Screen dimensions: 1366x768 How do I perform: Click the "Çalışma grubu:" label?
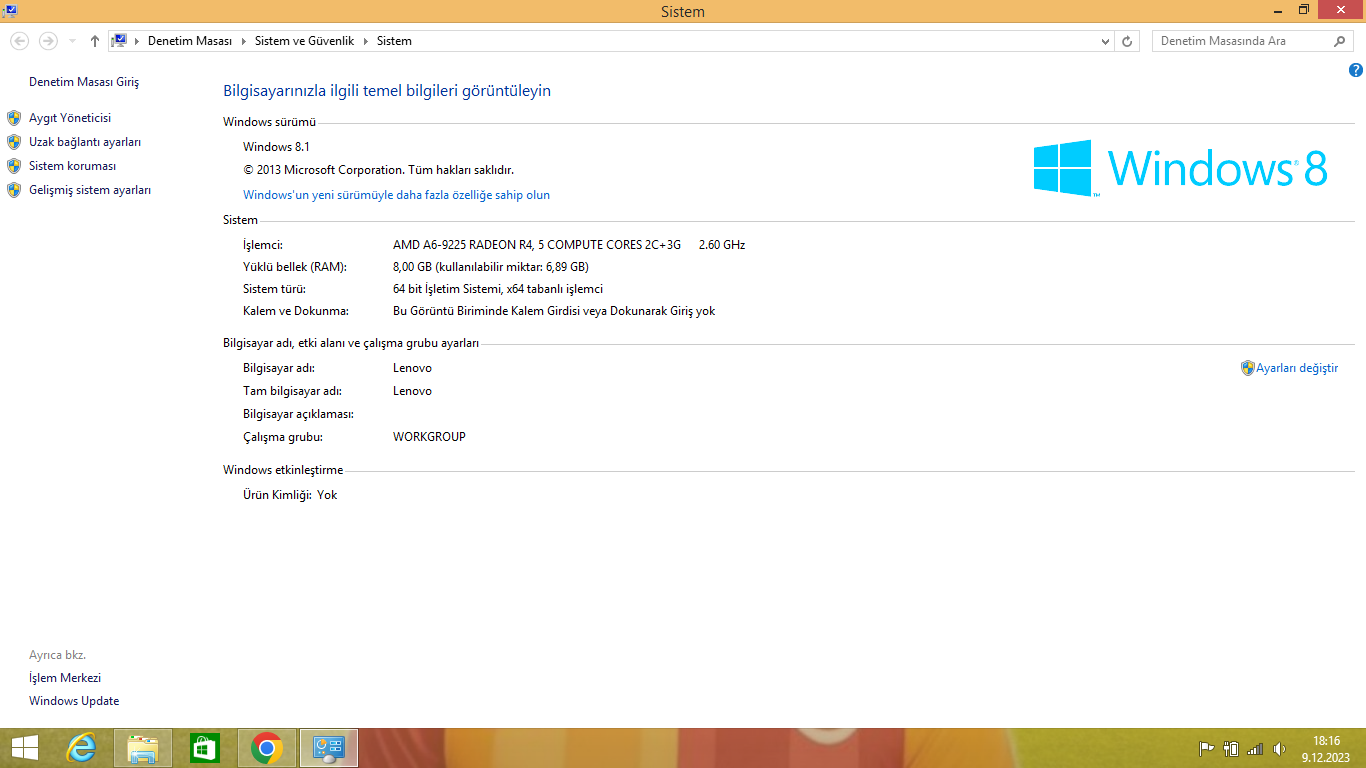[x=283, y=437]
